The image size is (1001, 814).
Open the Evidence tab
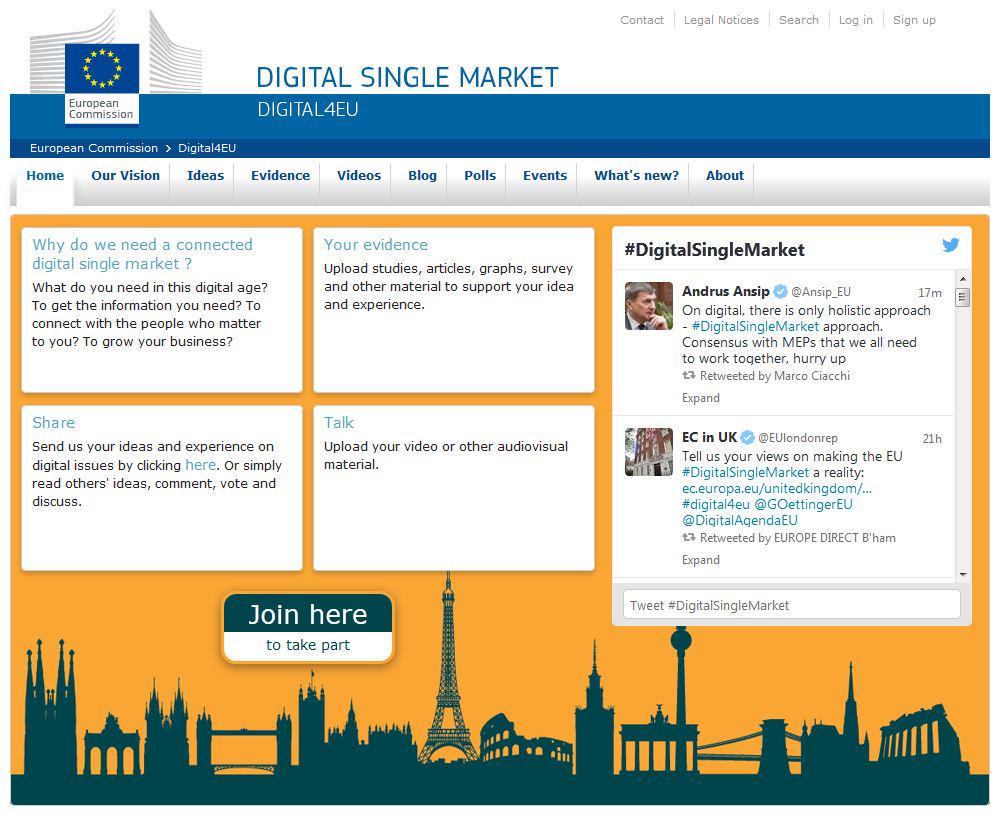(280, 176)
